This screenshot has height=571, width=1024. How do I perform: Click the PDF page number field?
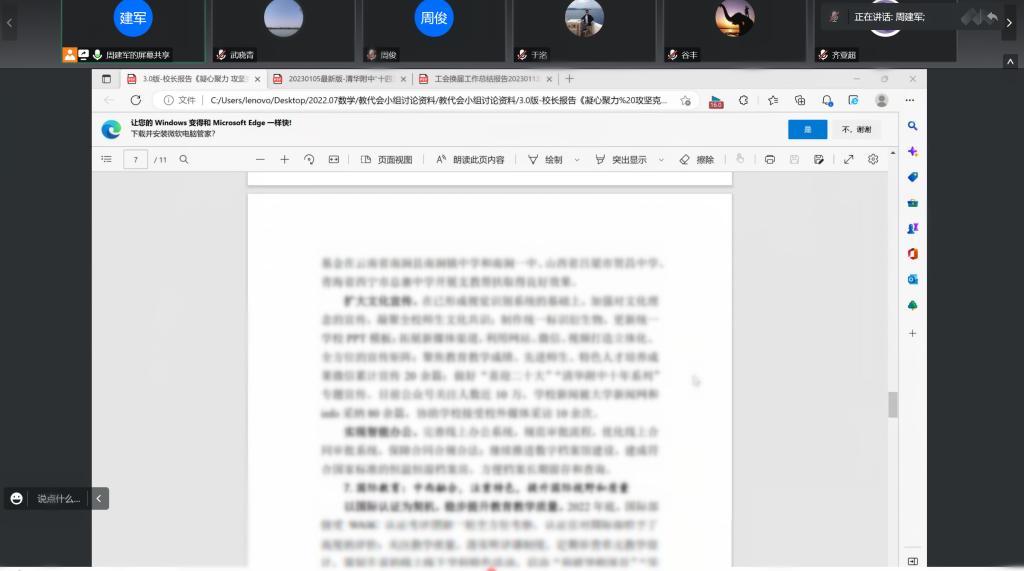click(135, 159)
